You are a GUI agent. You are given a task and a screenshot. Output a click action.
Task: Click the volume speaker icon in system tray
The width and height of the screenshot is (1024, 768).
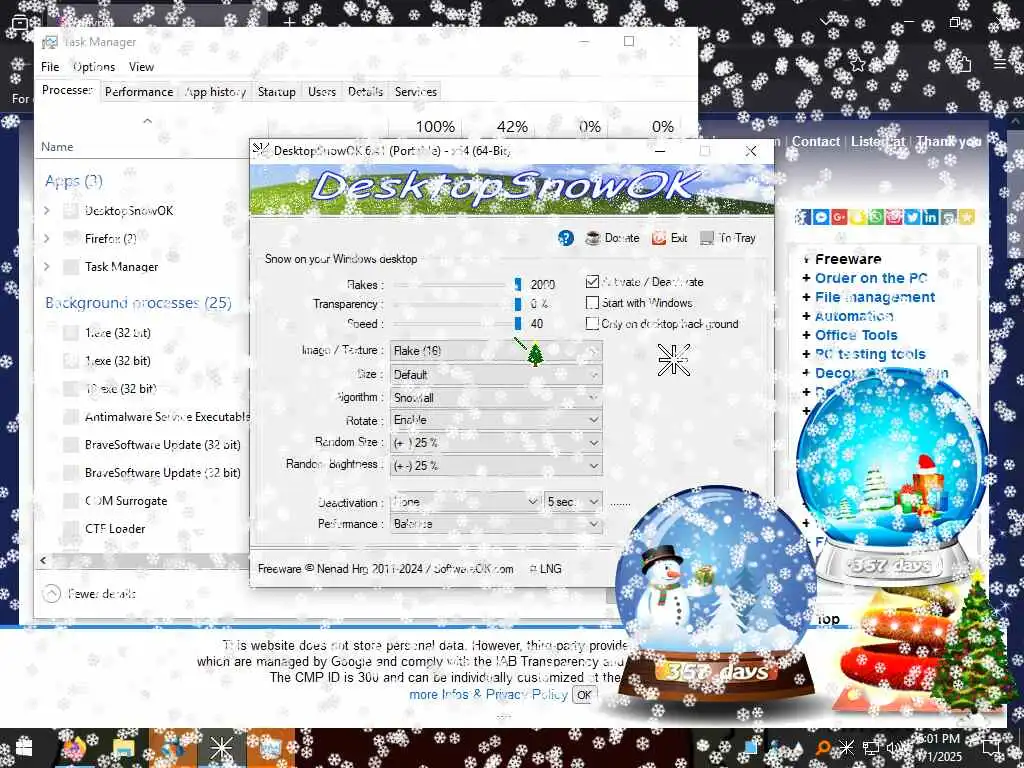tap(895, 748)
